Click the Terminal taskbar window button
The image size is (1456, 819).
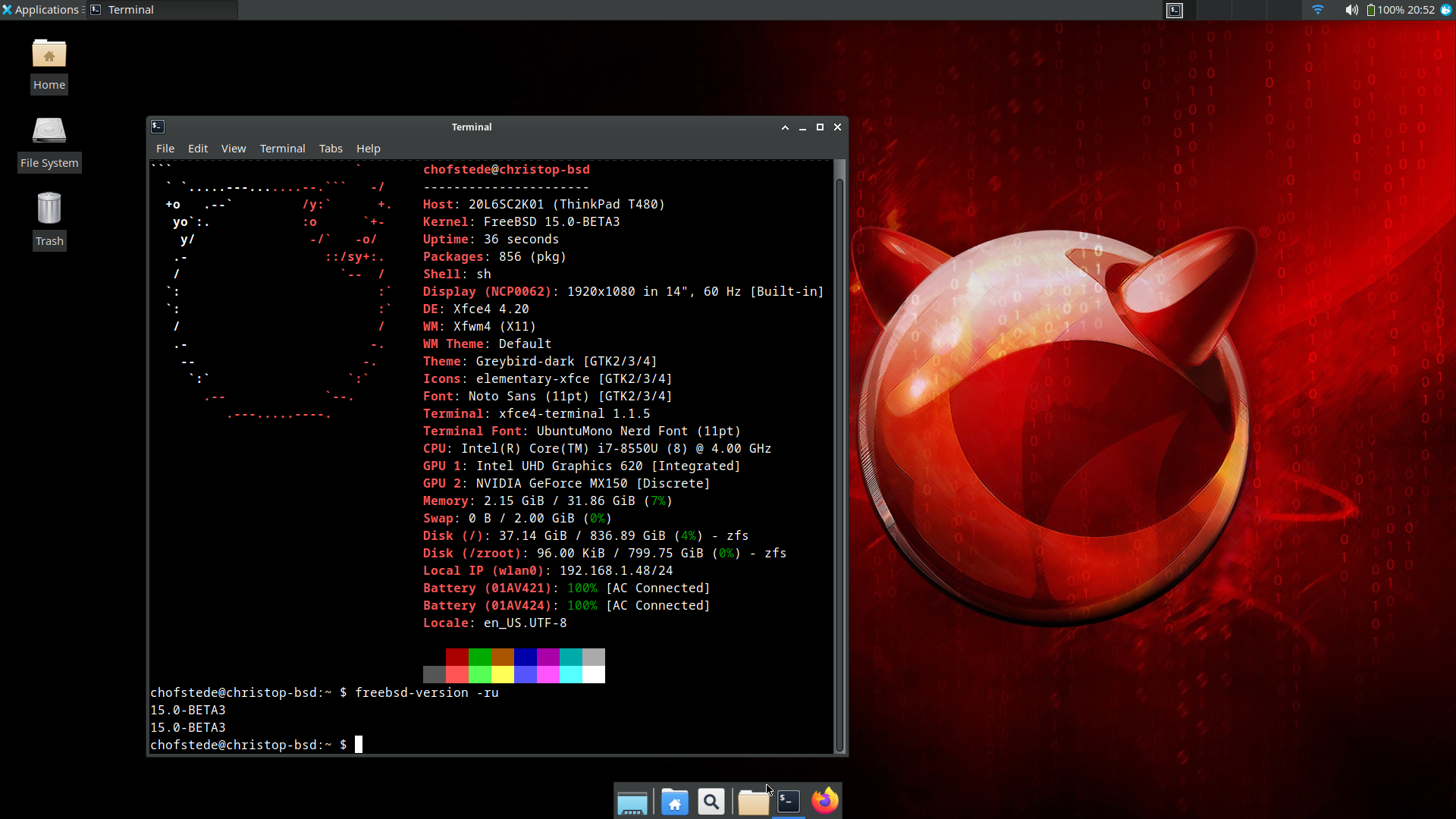coord(162,10)
